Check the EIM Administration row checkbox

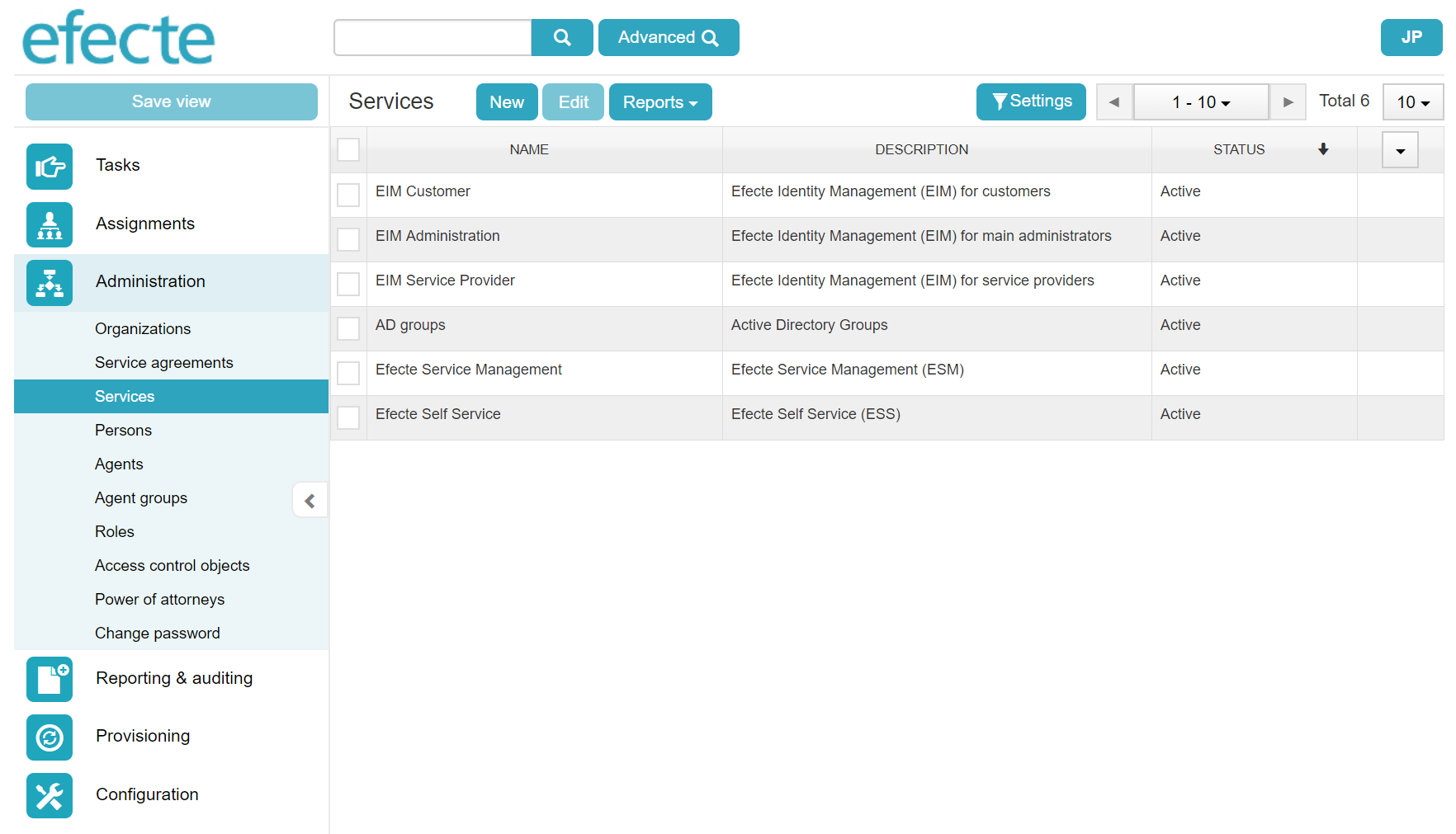[348, 239]
